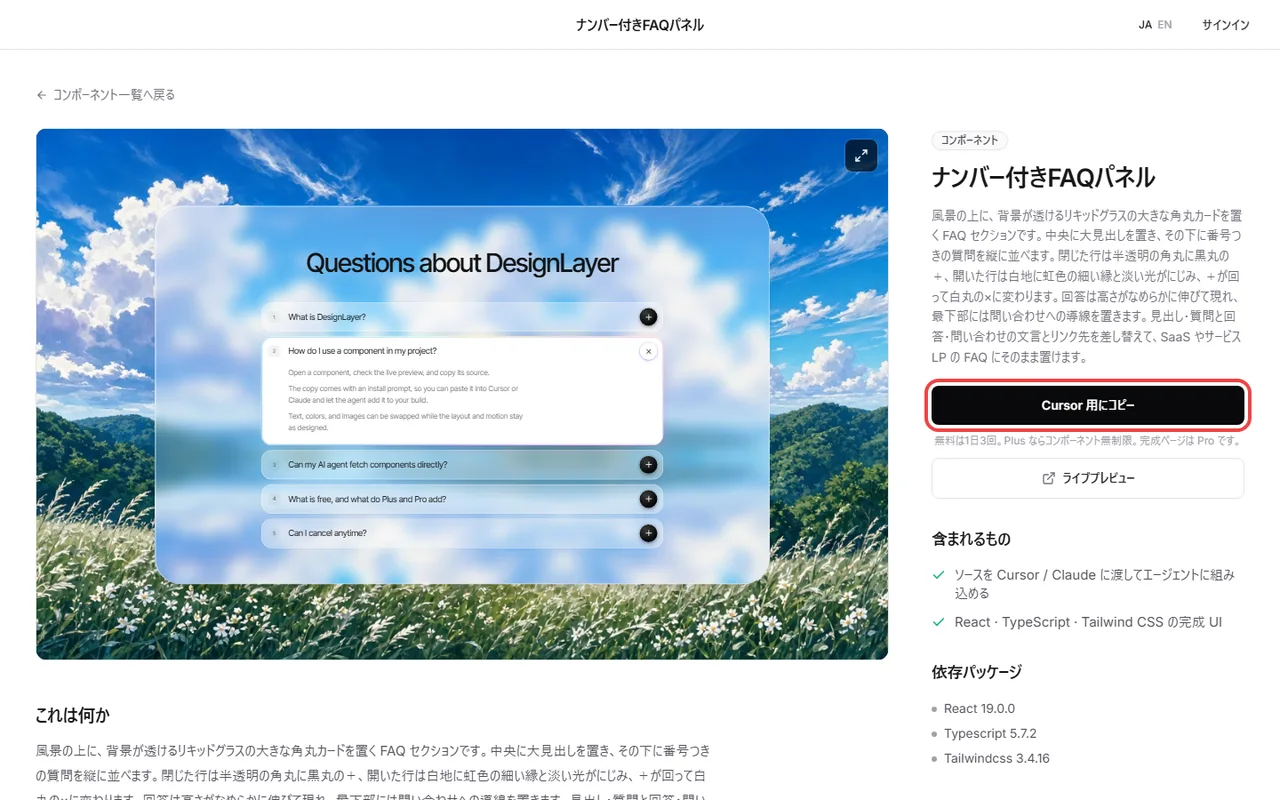Open the ライブプレビュー button
The image size is (1280, 800).
pyautogui.click(x=1088, y=478)
